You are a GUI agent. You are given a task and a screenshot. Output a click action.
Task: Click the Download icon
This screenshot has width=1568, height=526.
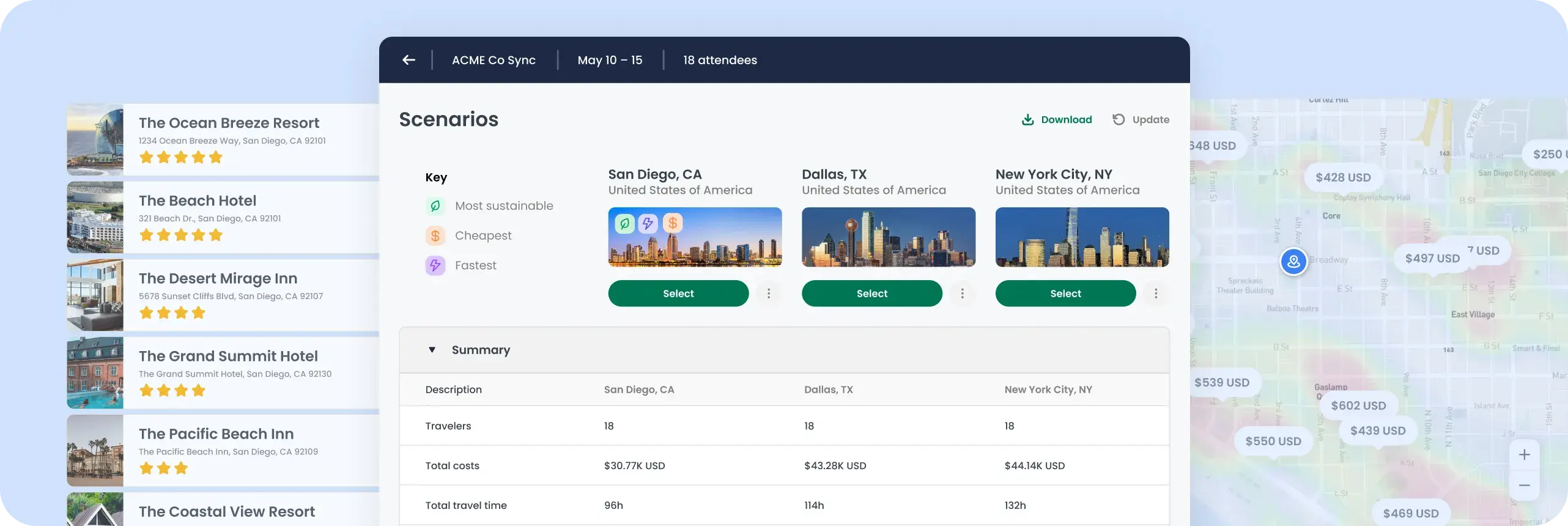pyautogui.click(x=1027, y=120)
